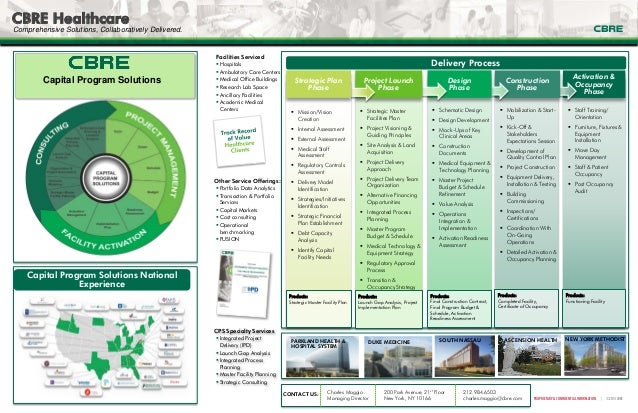
Task: Click the 200 Park Avenue address
Action: [414, 395]
